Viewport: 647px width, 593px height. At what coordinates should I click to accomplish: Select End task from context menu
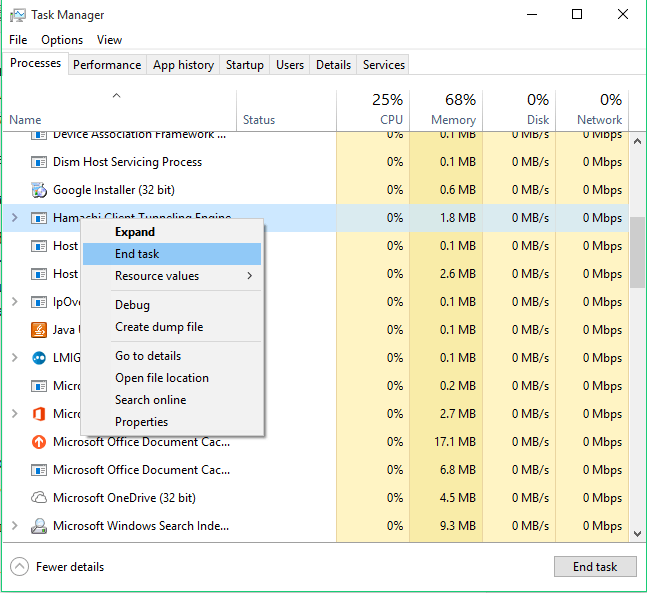137,254
